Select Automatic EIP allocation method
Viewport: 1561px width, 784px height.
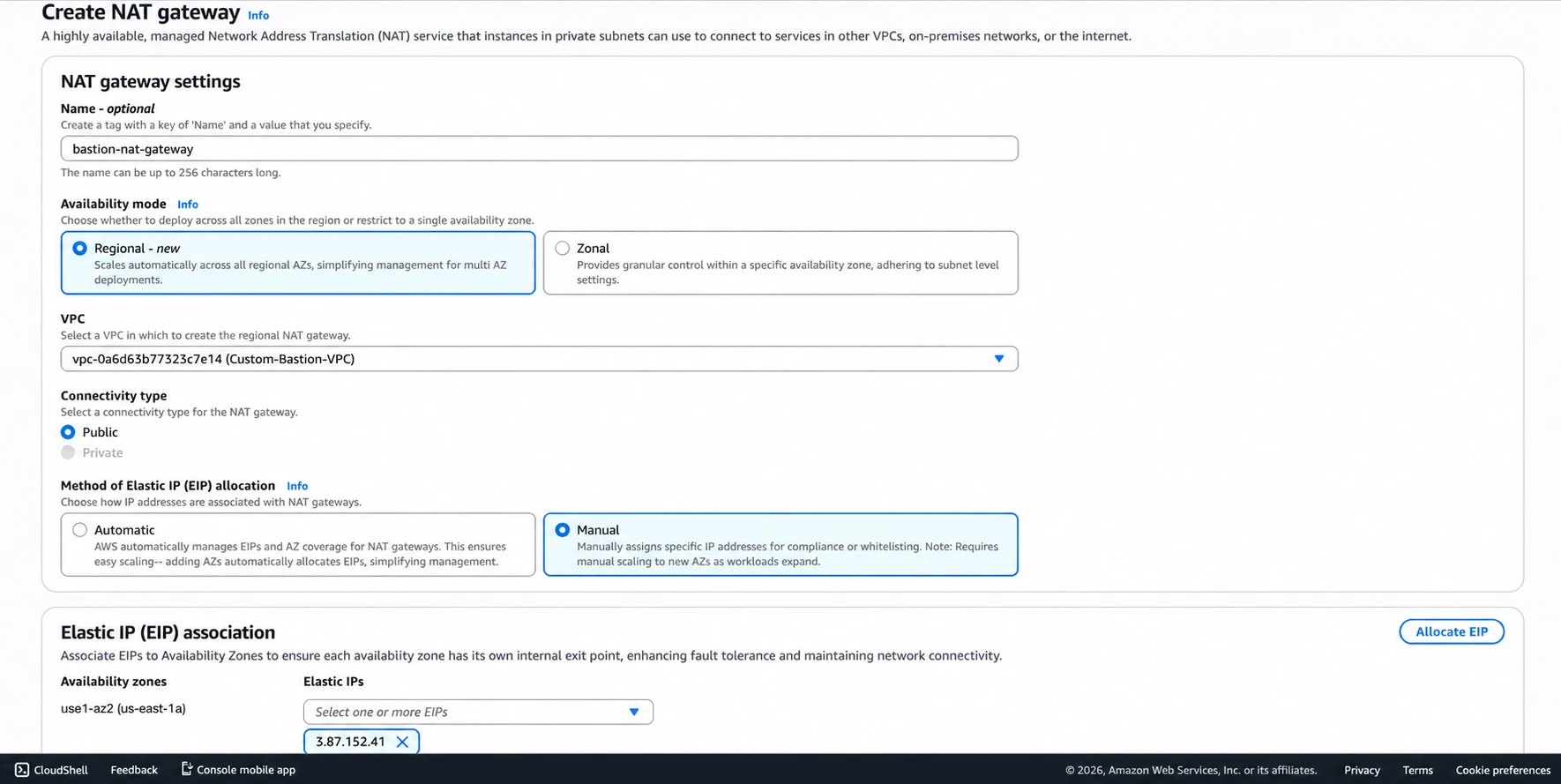(80, 530)
